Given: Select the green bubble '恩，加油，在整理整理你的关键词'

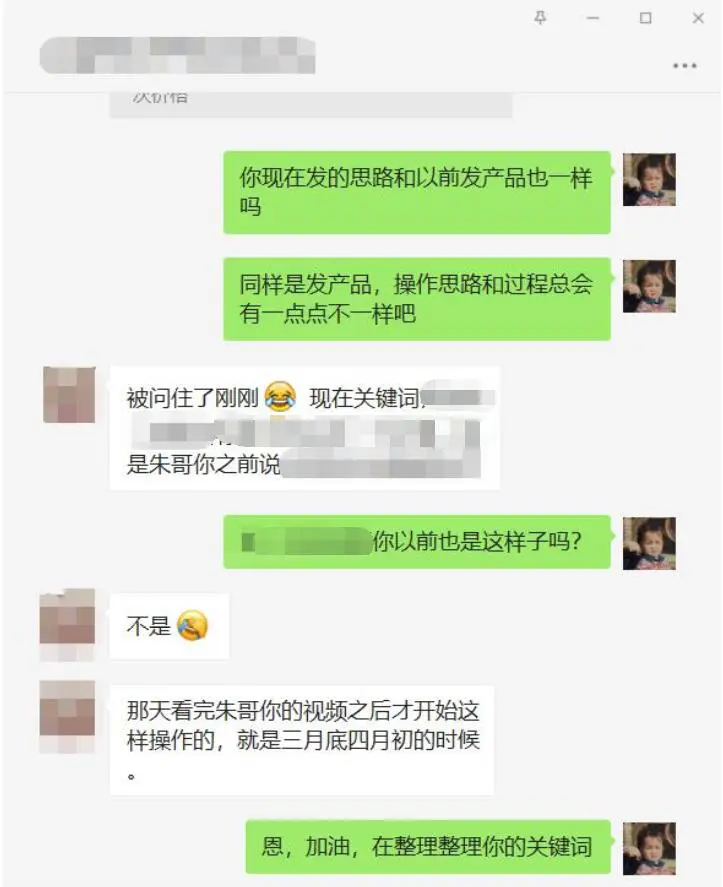Looking at the screenshot, I should [428, 847].
